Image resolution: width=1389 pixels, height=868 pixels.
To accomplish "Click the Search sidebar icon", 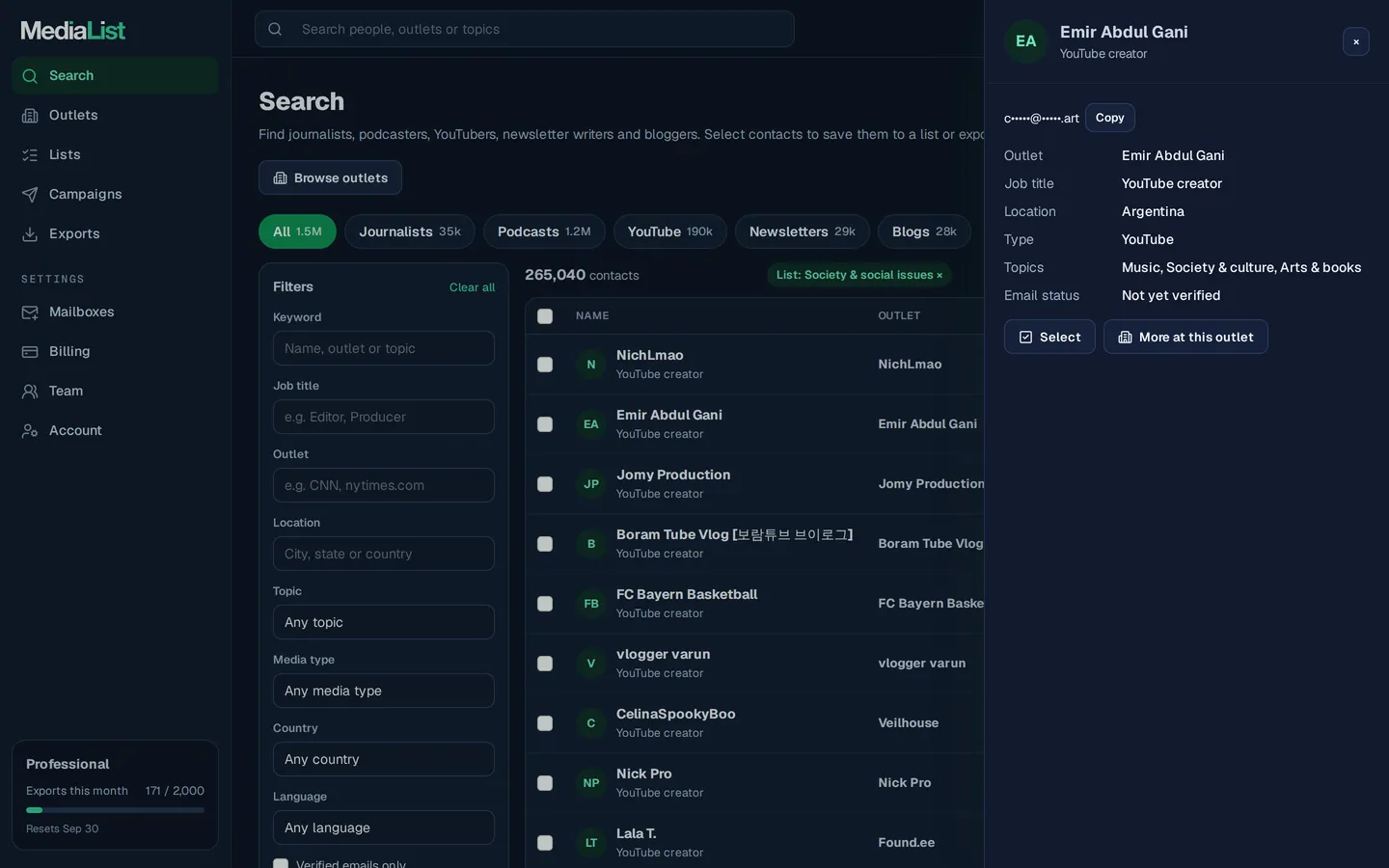I will pyautogui.click(x=30, y=76).
